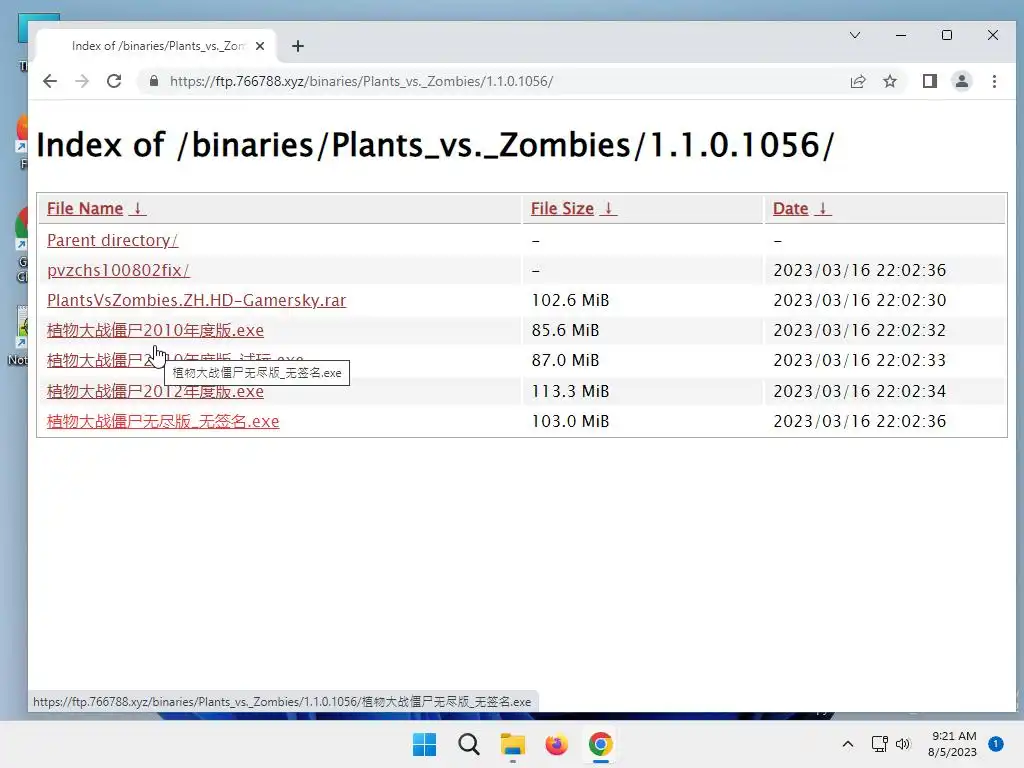
Task: Click the date 2023/03/16 22:02:34
Action: pyautogui.click(x=859, y=391)
